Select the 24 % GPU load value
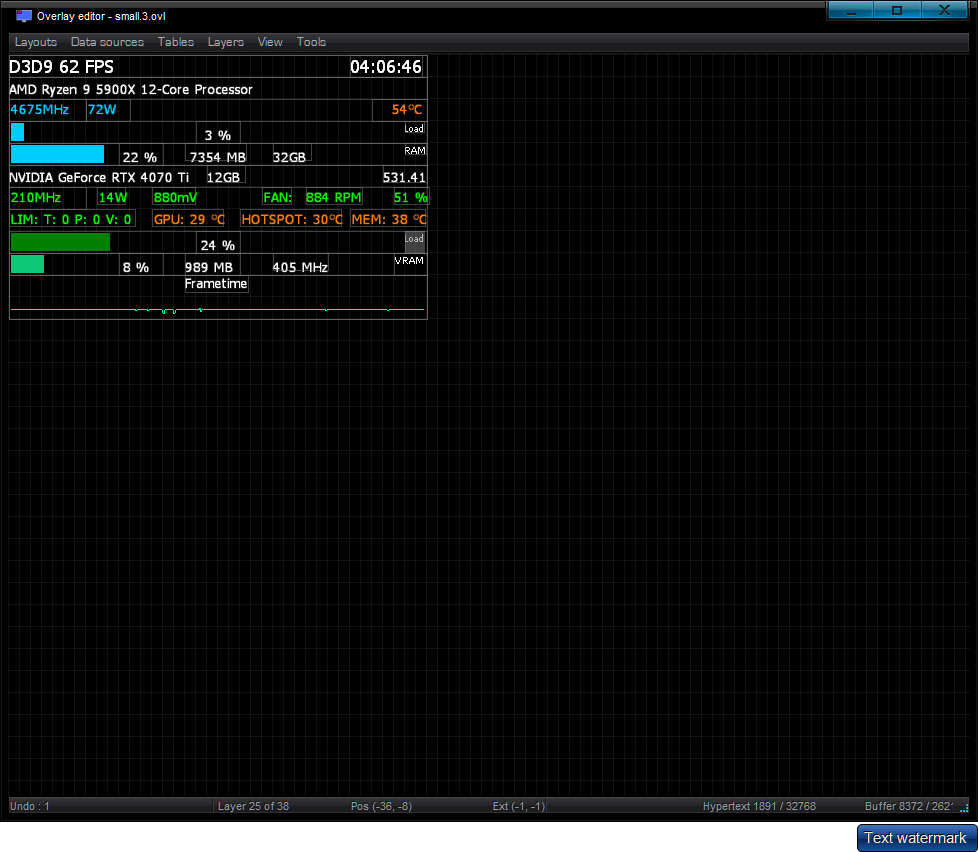 pyautogui.click(x=218, y=245)
